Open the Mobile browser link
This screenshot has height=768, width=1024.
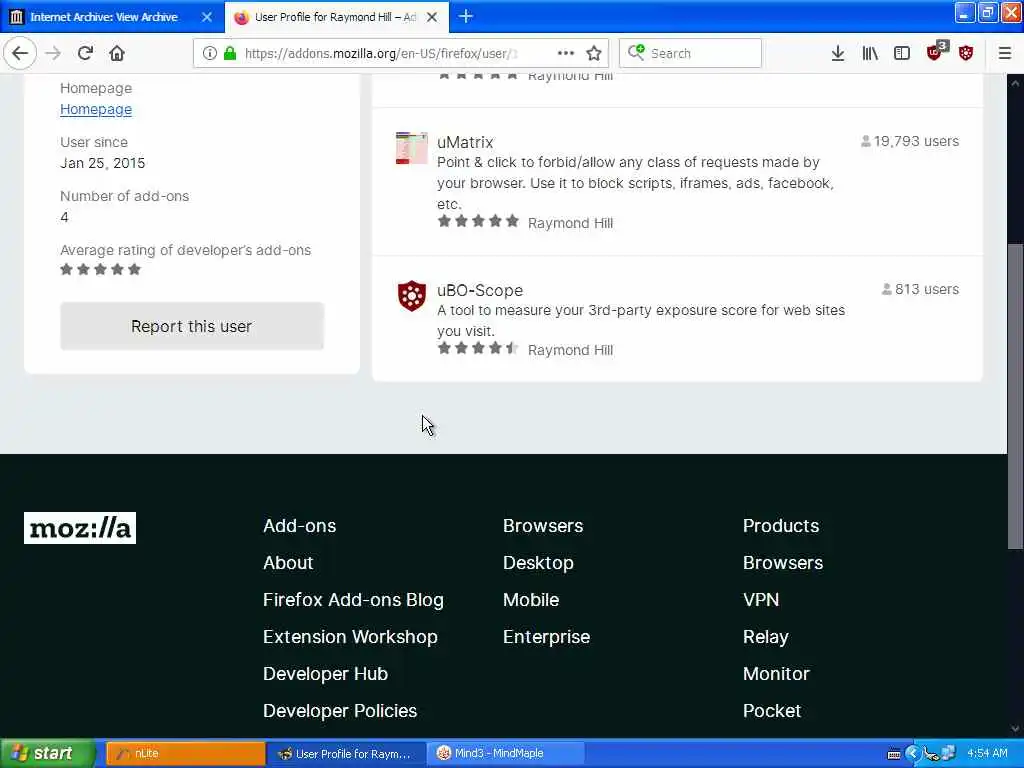(x=531, y=600)
